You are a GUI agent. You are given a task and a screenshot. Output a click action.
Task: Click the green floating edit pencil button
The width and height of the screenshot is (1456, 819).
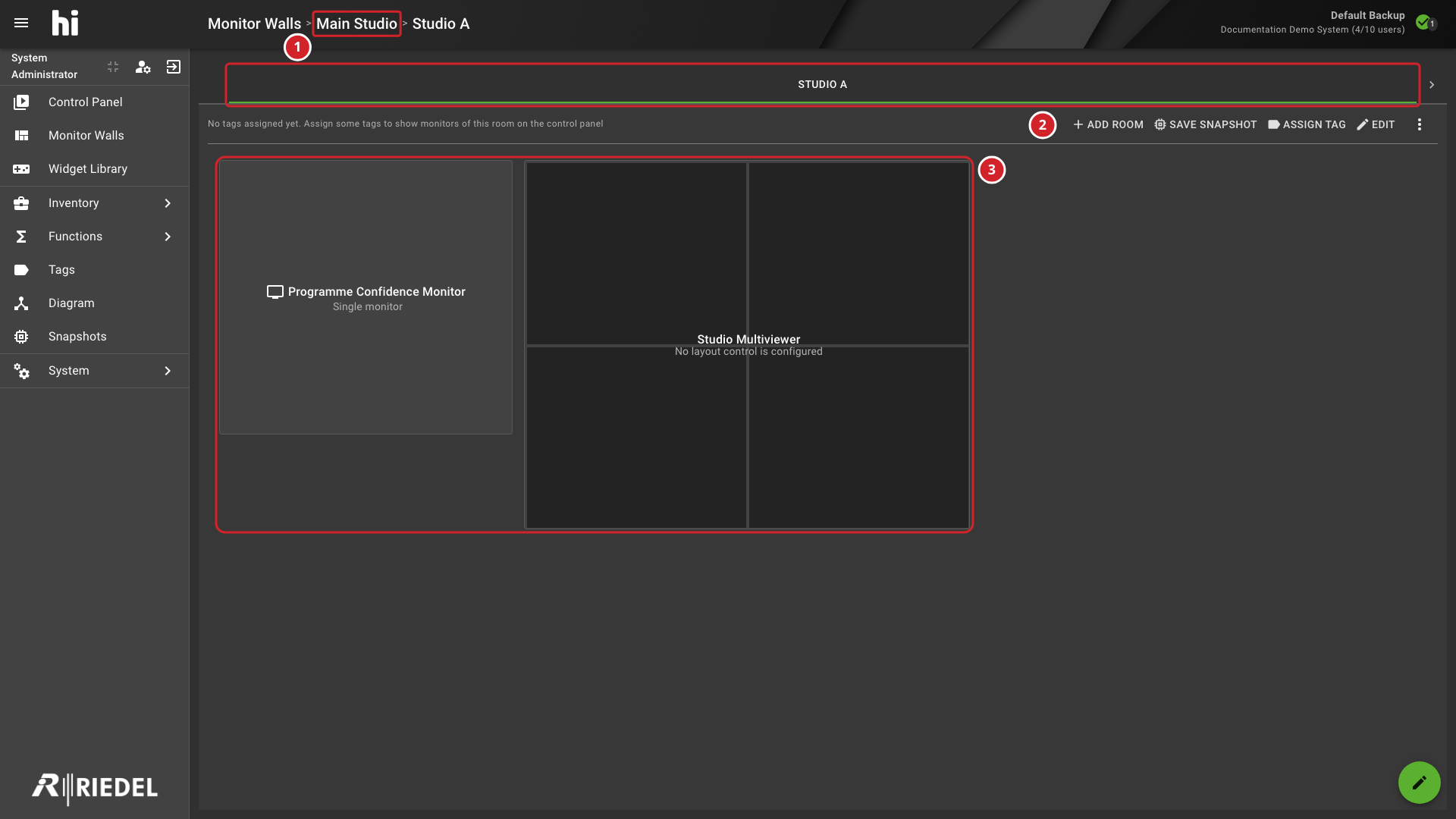tap(1420, 783)
